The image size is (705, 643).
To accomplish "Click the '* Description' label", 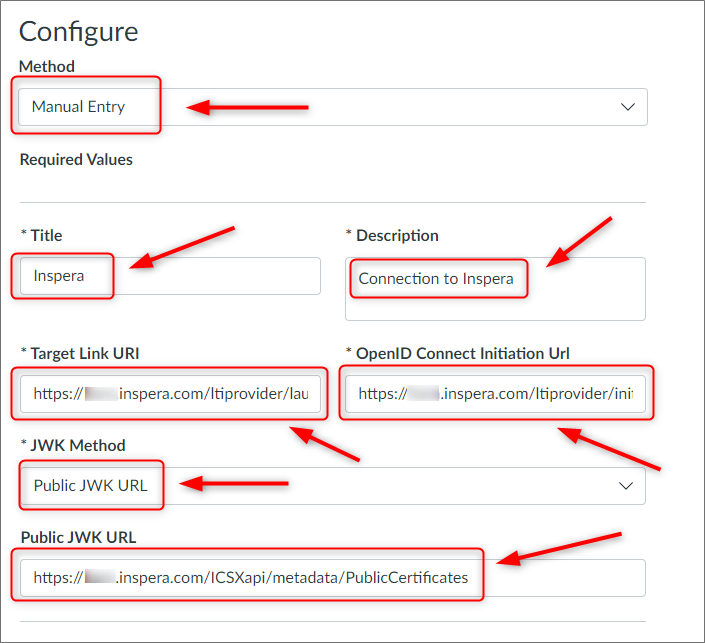I will (x=392, y=236).
